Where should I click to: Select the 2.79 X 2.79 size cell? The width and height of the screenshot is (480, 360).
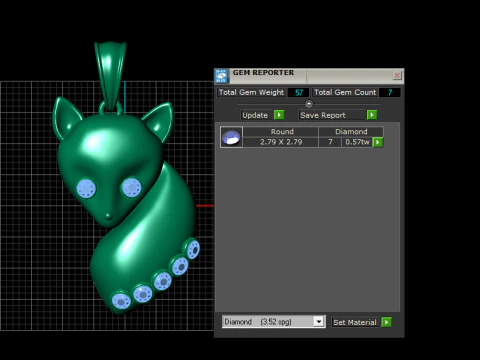[x=281, y=142]
